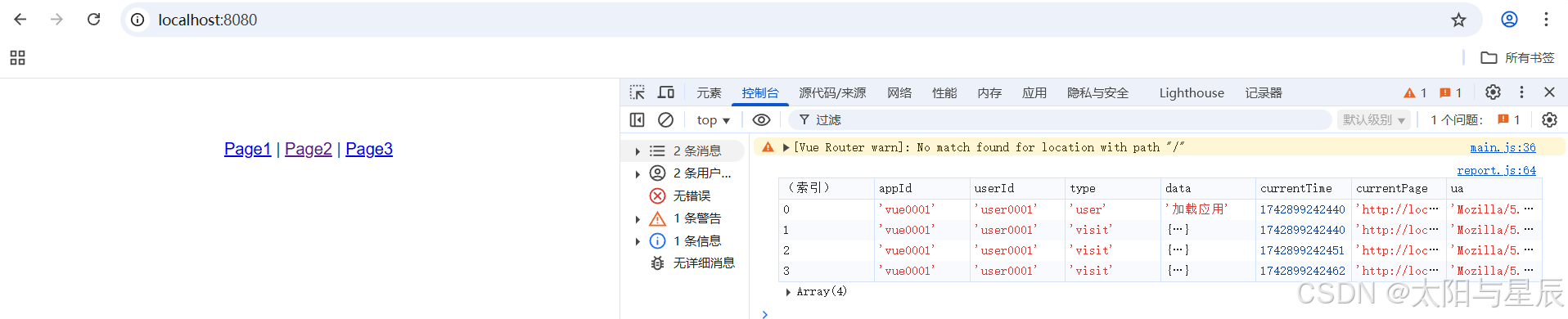
Task: Switch to the 源代码/来源 tab
Action: tap(832, 93)
